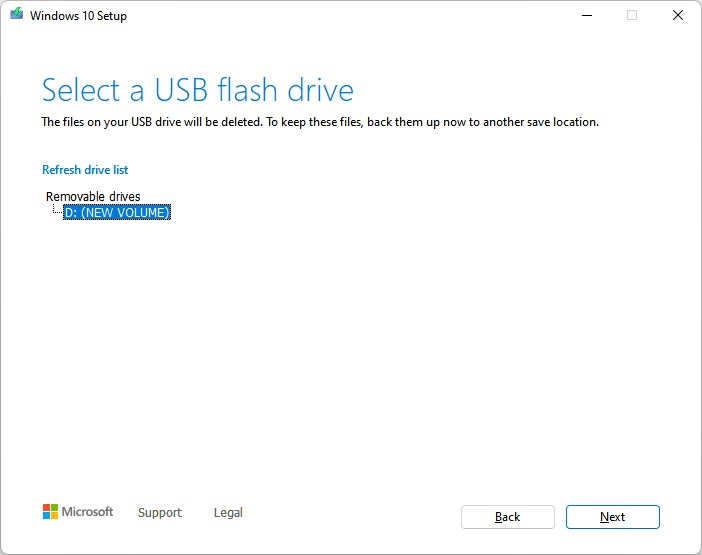Click blank footer space between Legal and Back
The width and height of the screenshot is (702, 555).
pyautogui.click(x=350, y=515)
